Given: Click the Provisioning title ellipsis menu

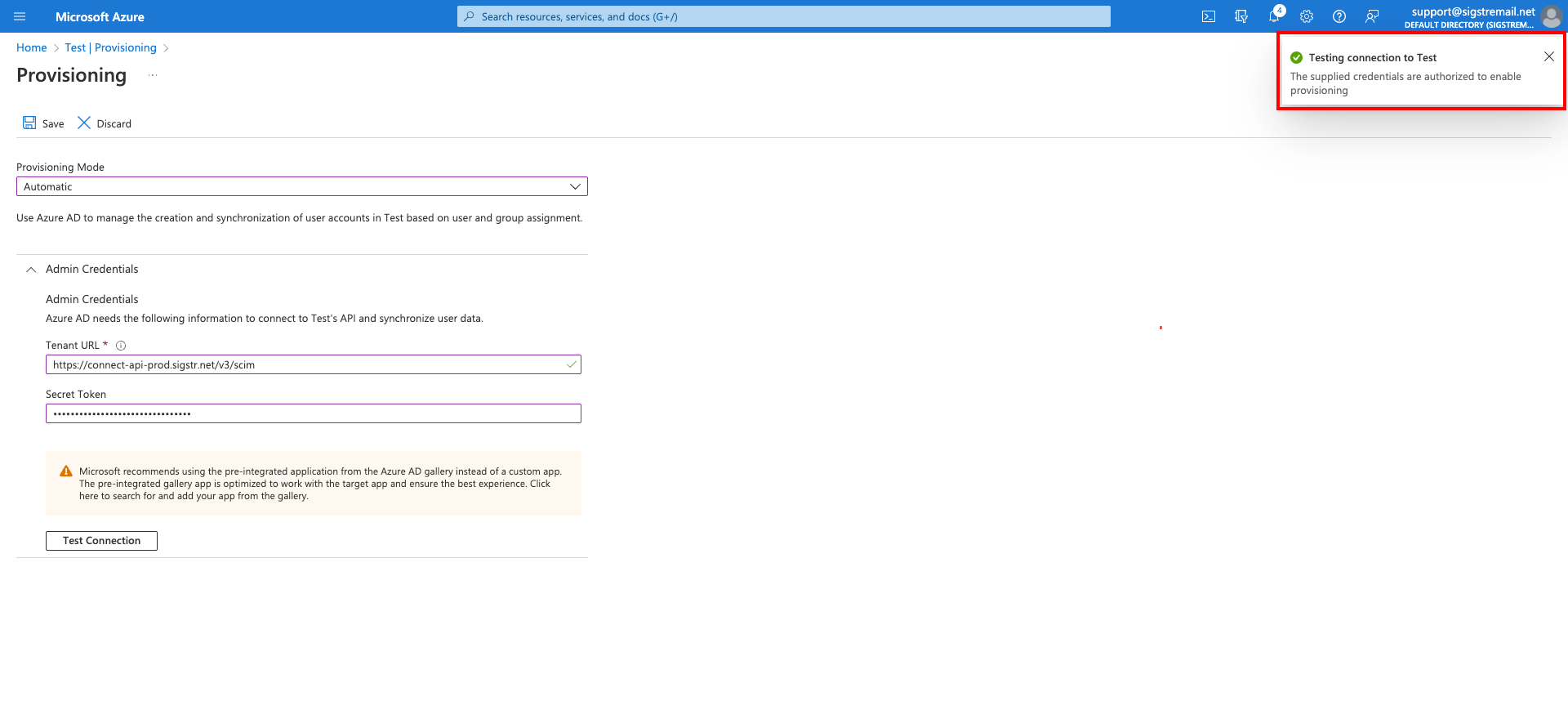Looking at the screenshot, I should click(153, 75).
